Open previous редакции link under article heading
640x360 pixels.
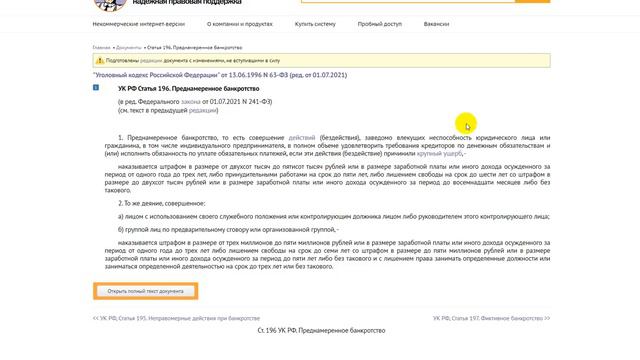(x=202, y=111)
